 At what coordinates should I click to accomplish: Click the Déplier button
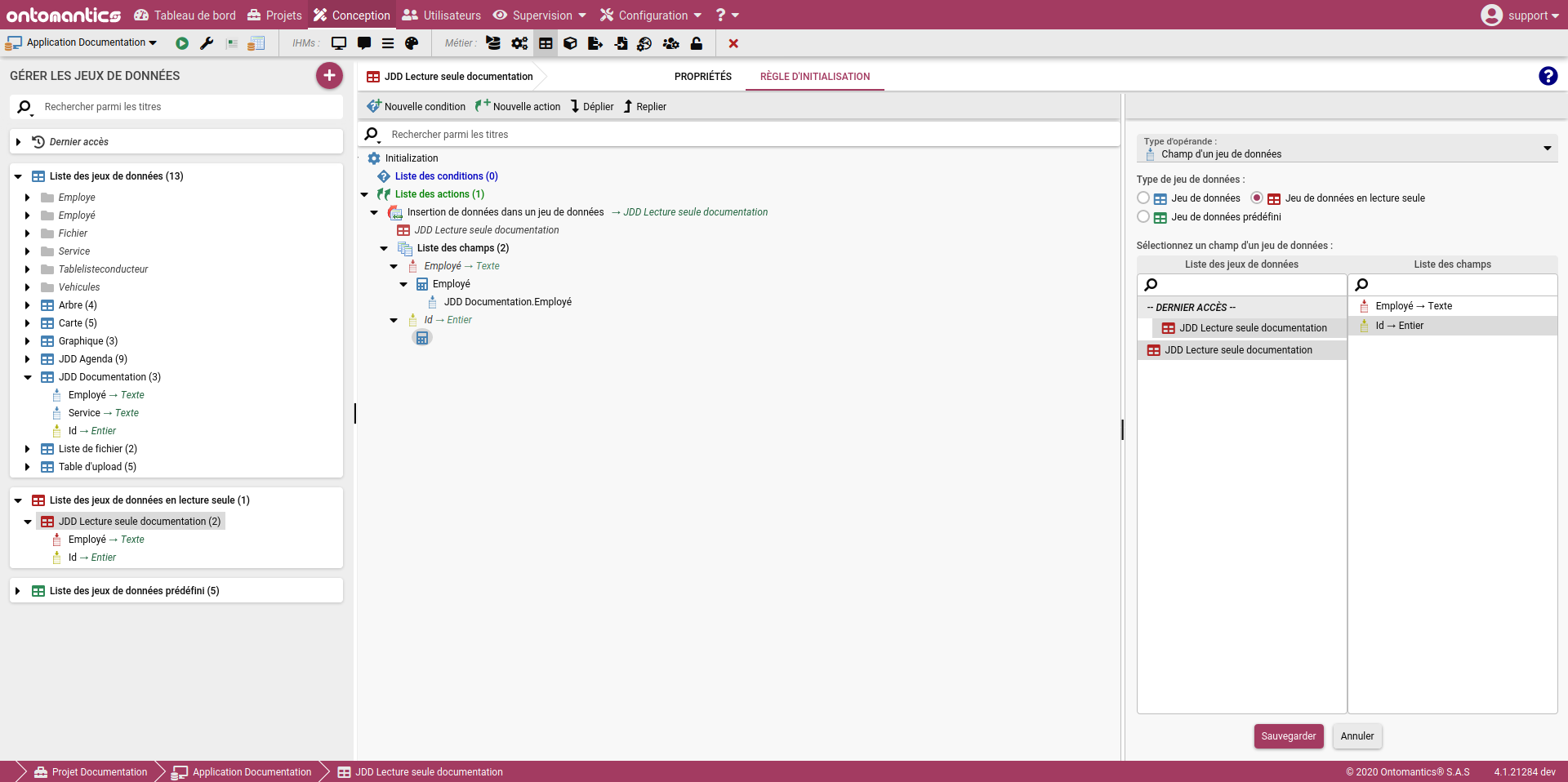click(592, 106)
